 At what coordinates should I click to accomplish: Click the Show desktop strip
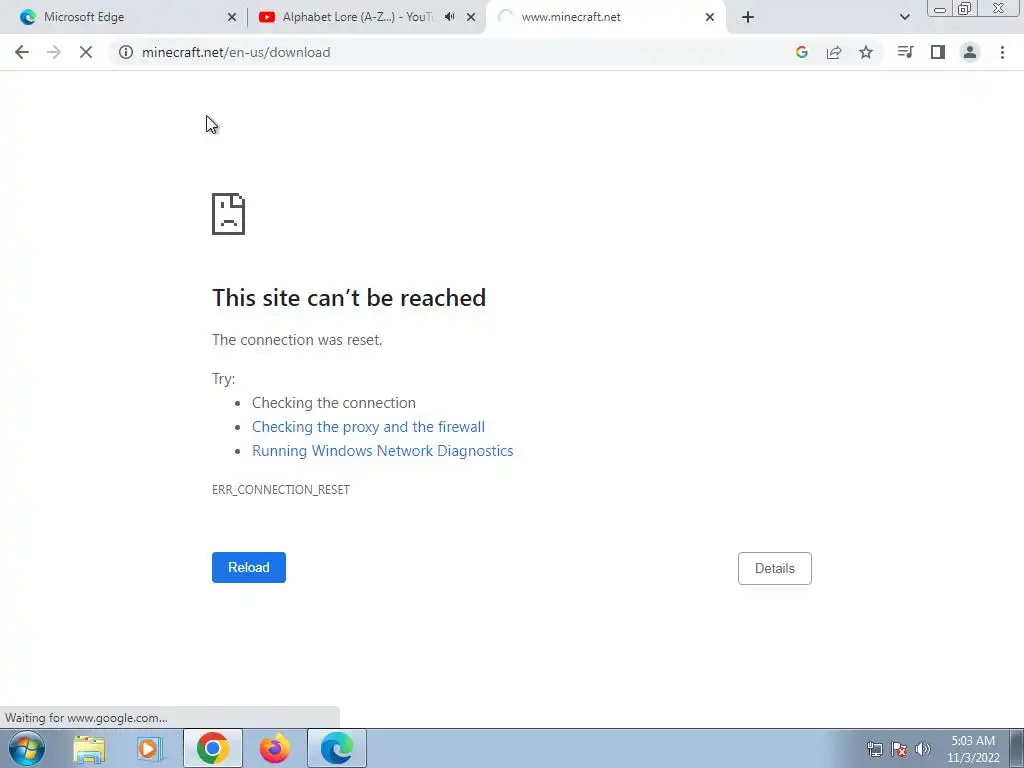[1016, 748]
